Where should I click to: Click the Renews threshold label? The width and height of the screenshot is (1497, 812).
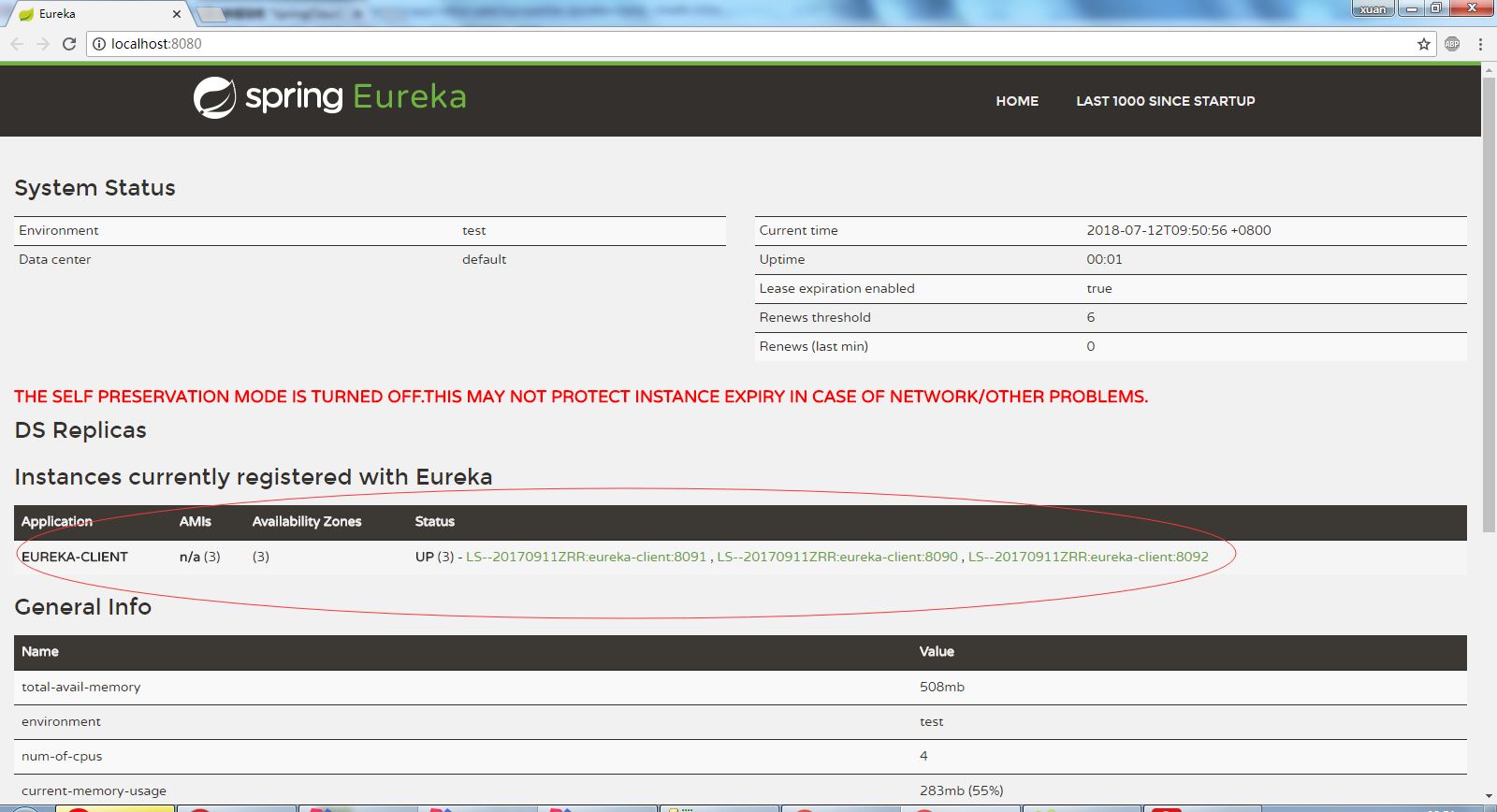(815, 317)
